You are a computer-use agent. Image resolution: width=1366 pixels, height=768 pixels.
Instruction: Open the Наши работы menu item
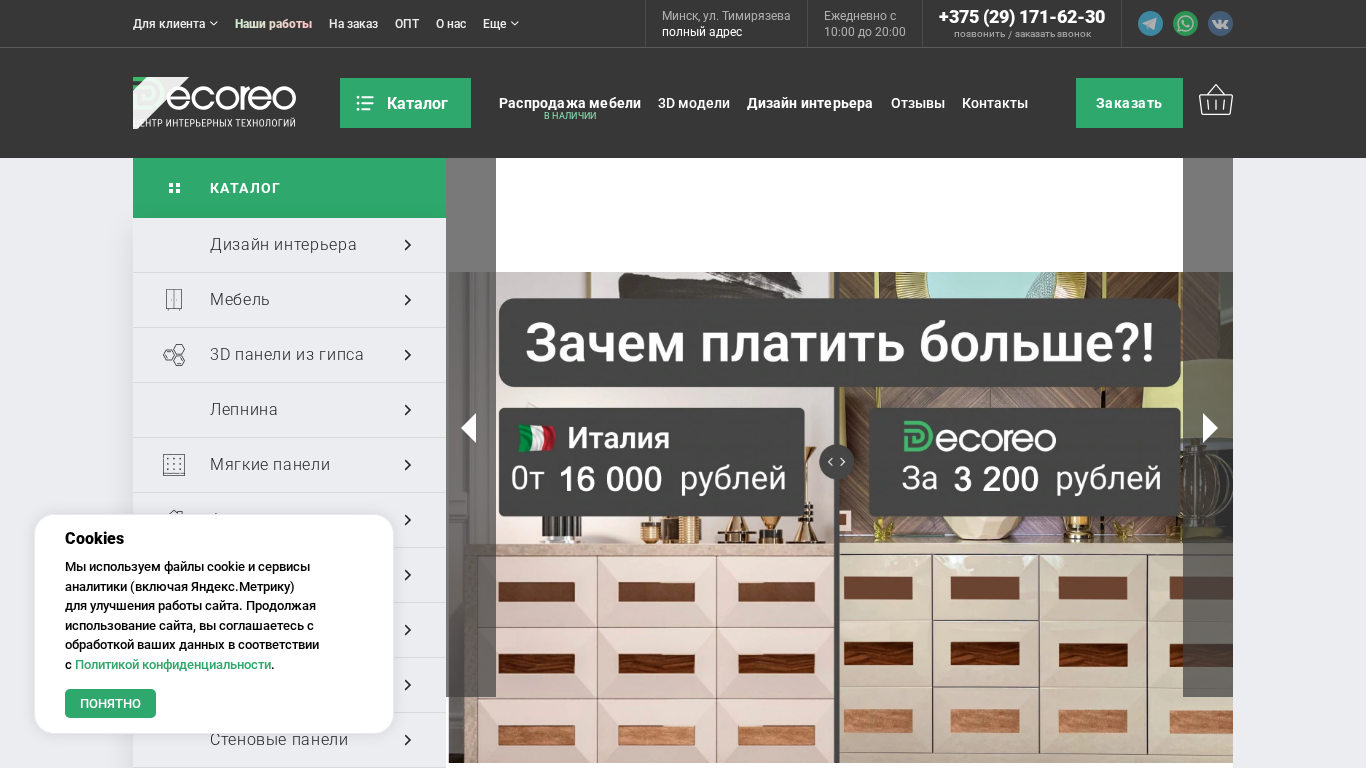point(273,24)
